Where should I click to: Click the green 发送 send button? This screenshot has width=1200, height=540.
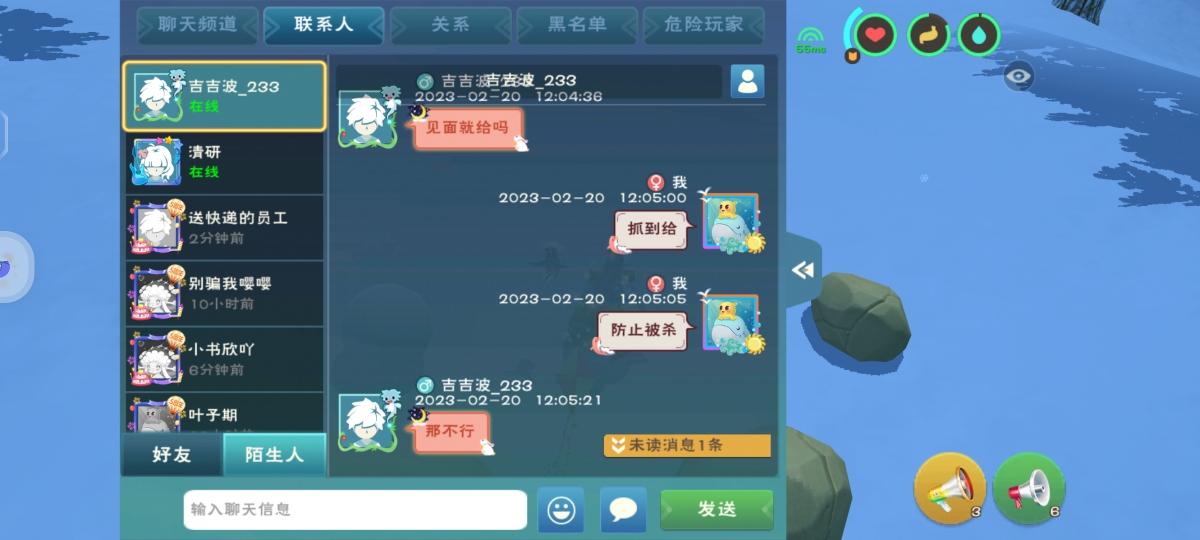pos(717,510)
